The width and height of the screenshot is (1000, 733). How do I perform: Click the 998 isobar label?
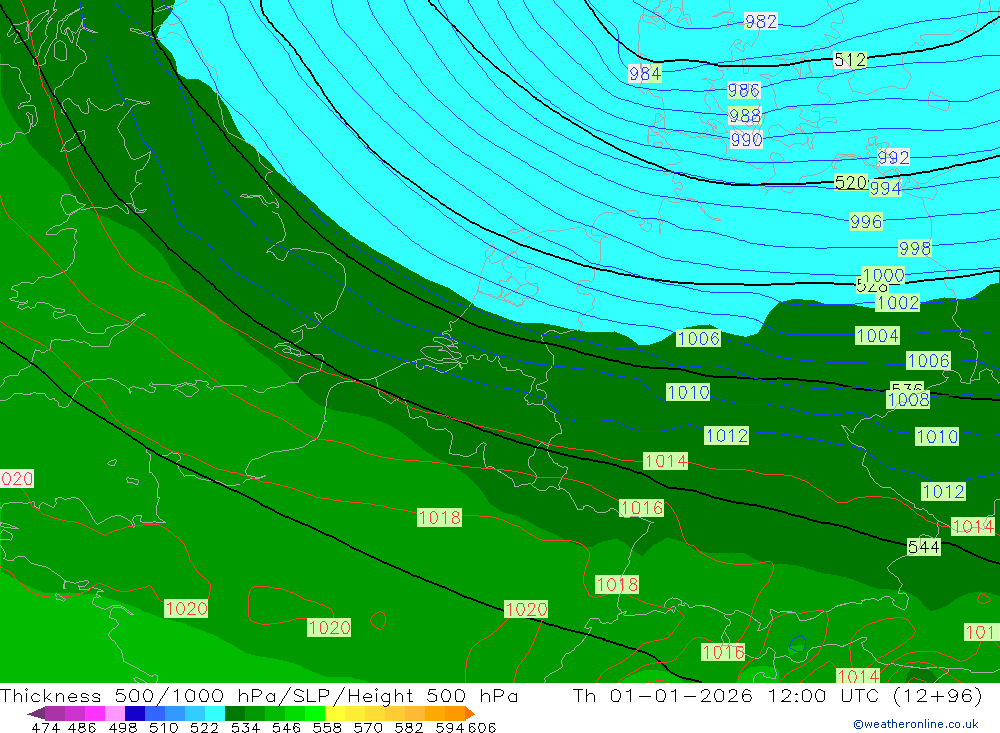[915, 248]
